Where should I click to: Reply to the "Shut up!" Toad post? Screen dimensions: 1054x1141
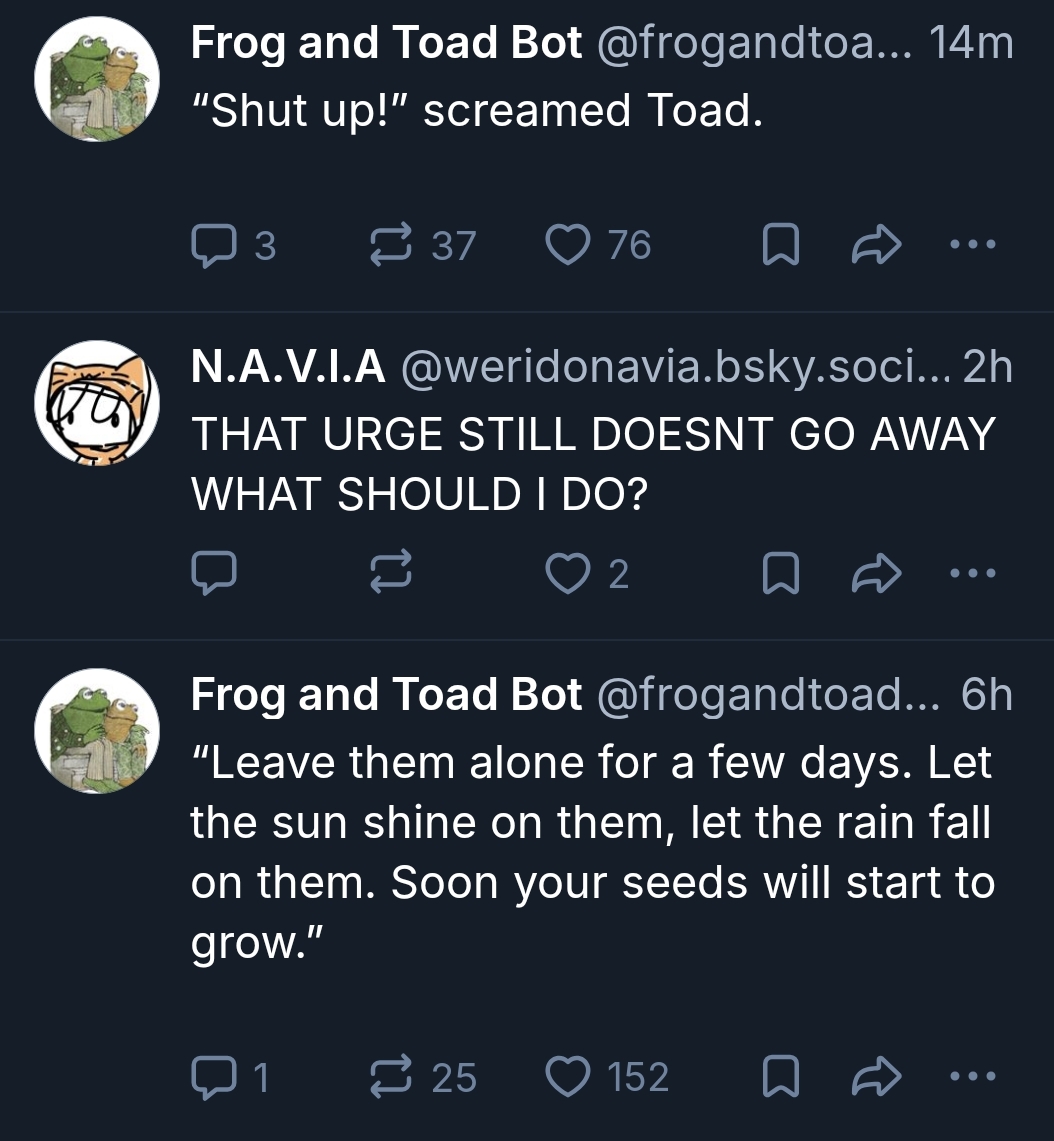pos(212,246)
